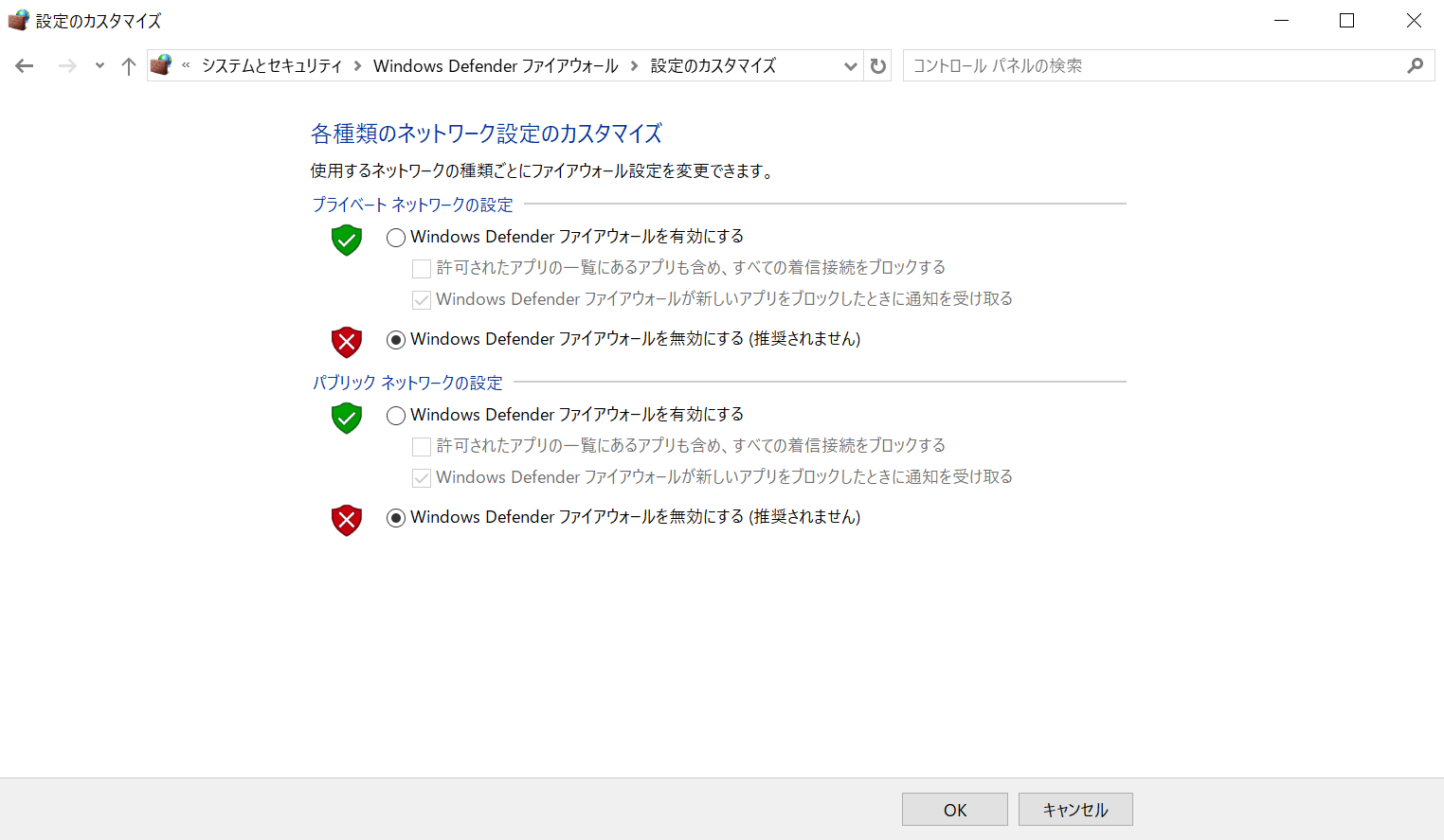Enable the firewall for public networks
Screen dimensions: 1444x840
[x=396, y=416]
